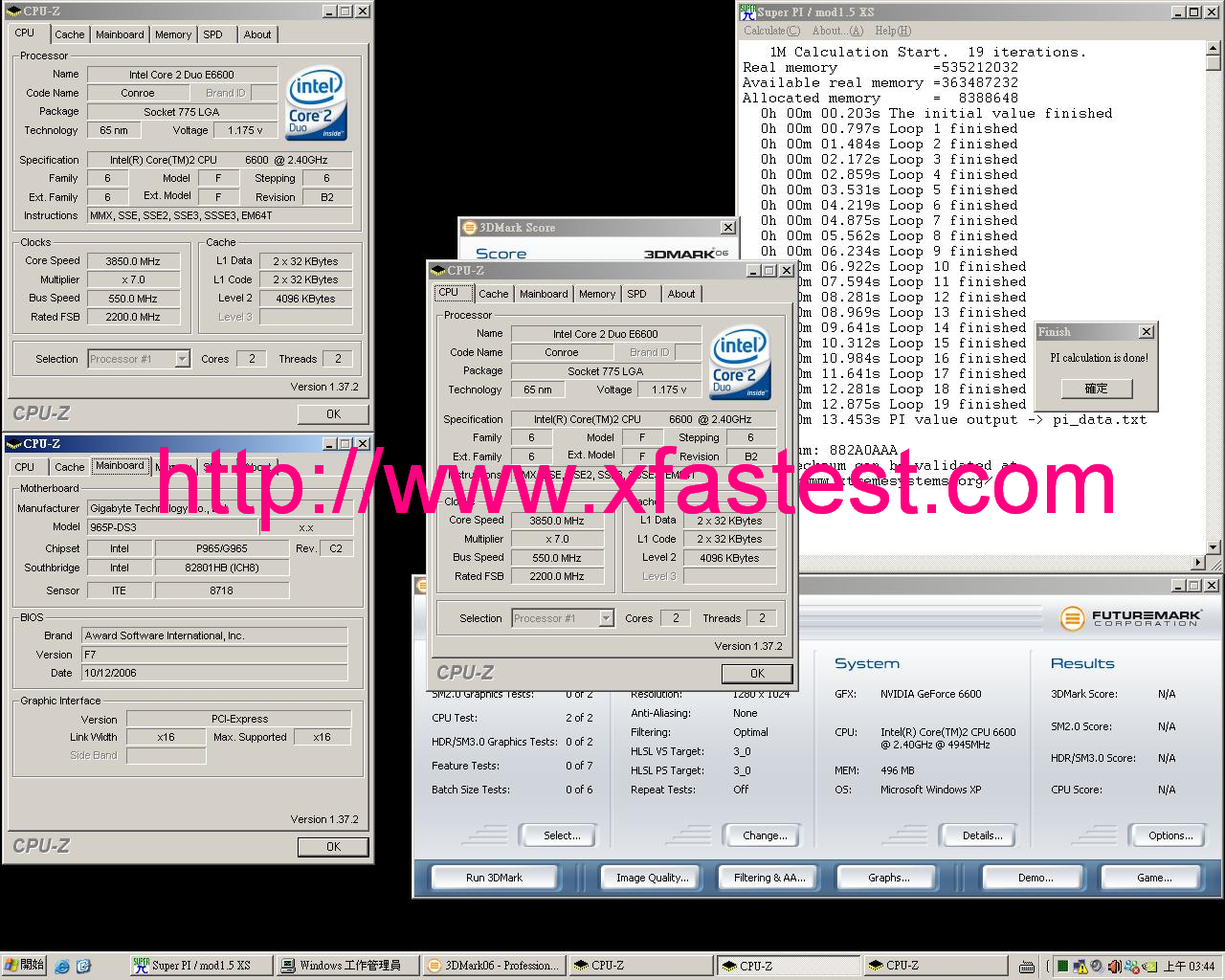Select the Memory tab in center CPU-Z window
This screenshot has height=980, width=1225.
pos(597,294)
